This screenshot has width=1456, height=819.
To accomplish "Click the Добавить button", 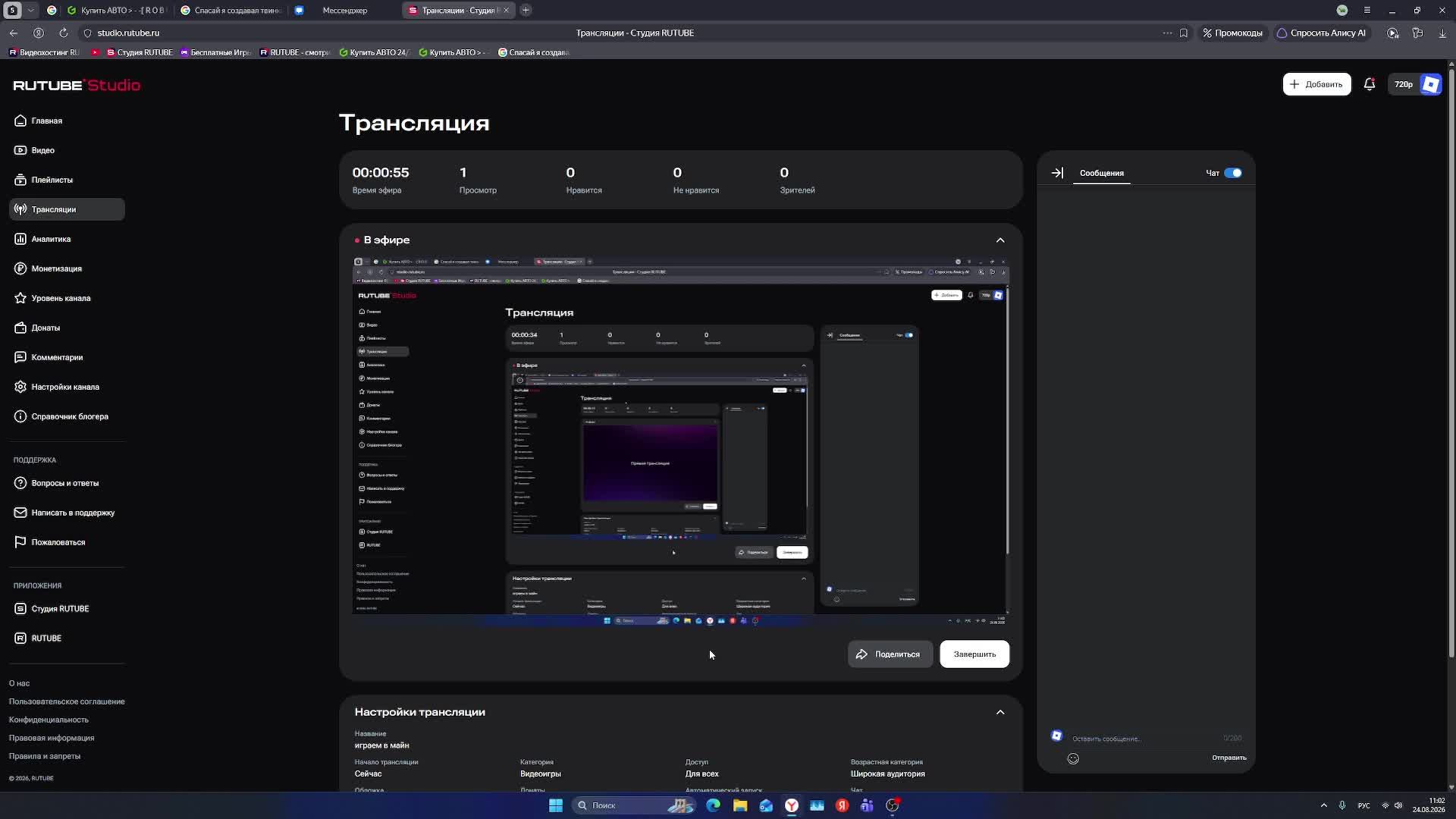I will point(1316,84).
